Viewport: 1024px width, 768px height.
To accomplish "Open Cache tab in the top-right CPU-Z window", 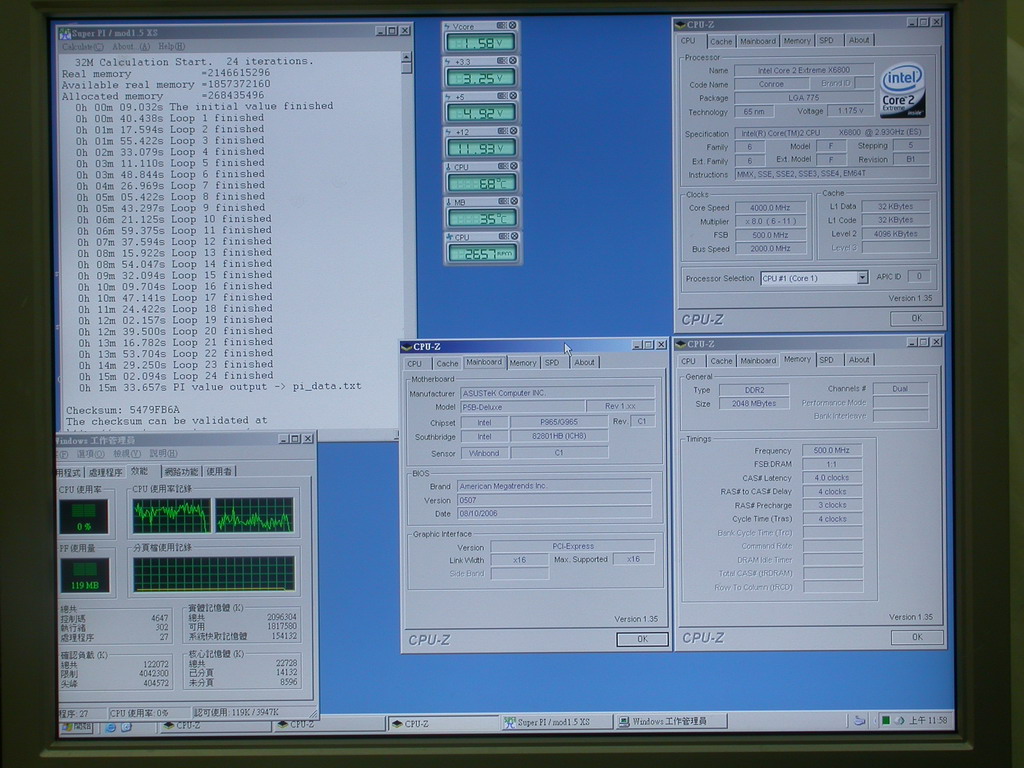I will coord(721,41).
